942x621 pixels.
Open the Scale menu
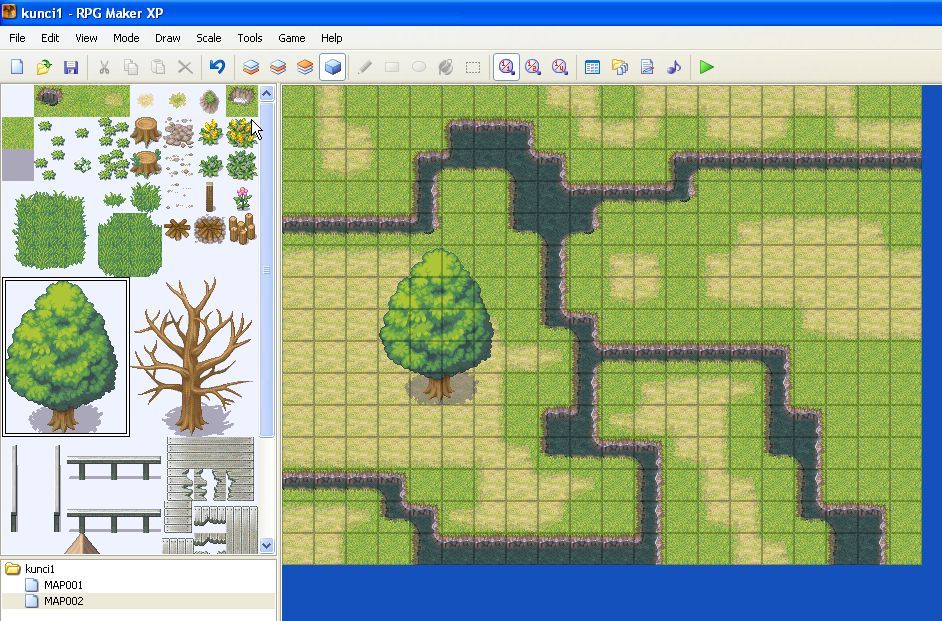[x=208, y=38]
